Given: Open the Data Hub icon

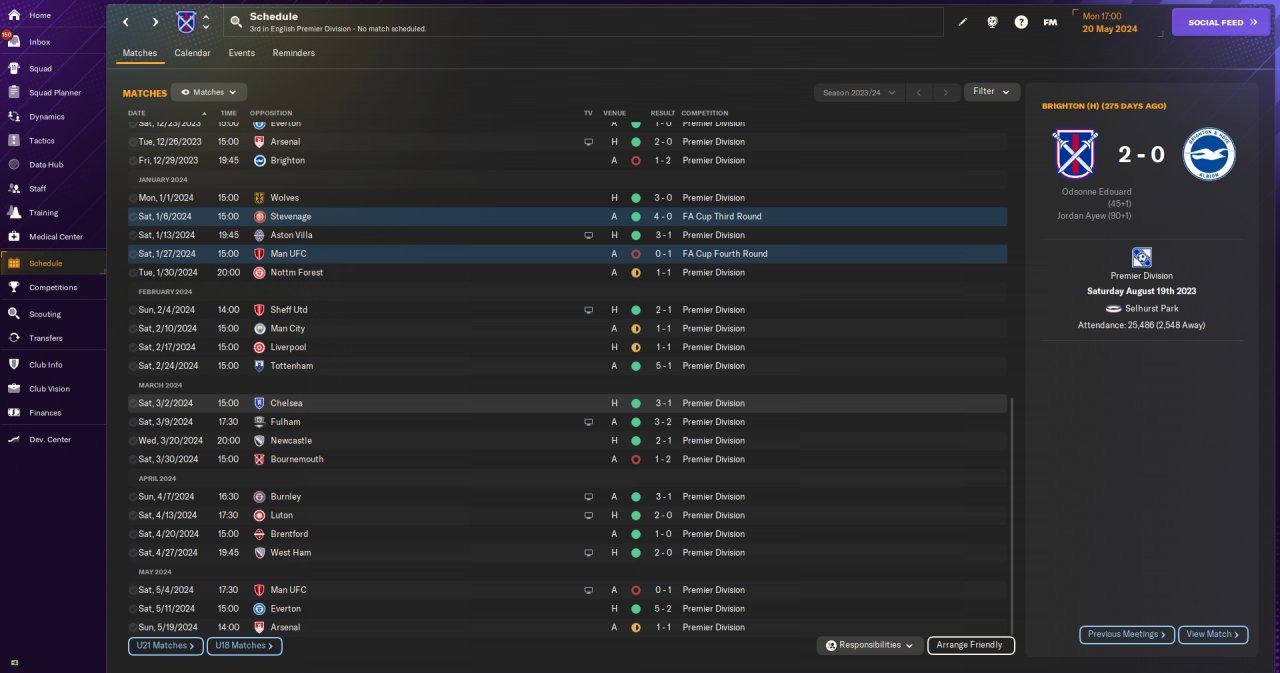Looking at the screenshot, I should pos(14,165).
